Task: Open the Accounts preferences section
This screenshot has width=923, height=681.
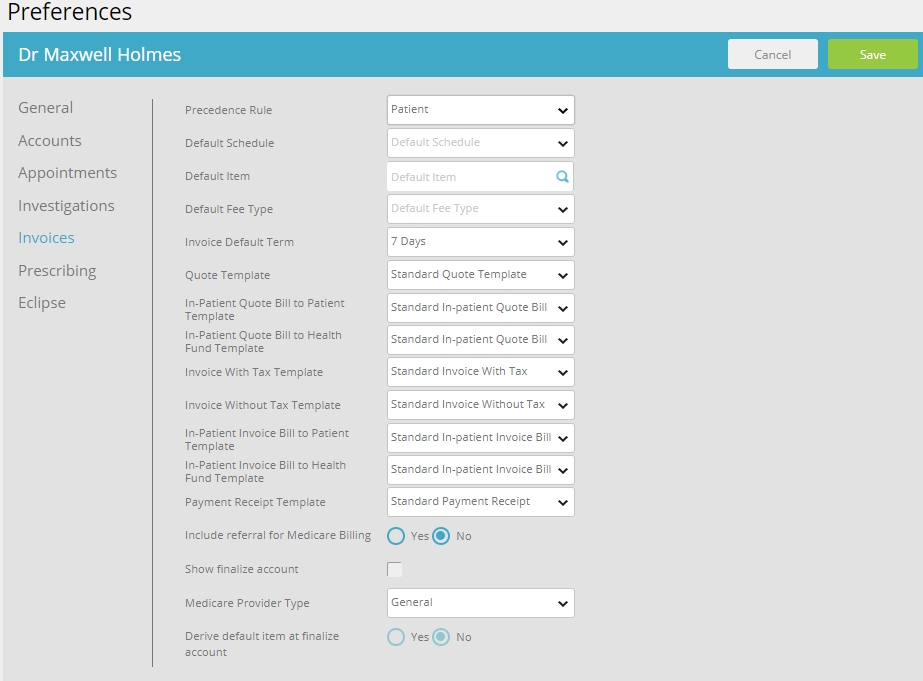Action: [49, 141]
